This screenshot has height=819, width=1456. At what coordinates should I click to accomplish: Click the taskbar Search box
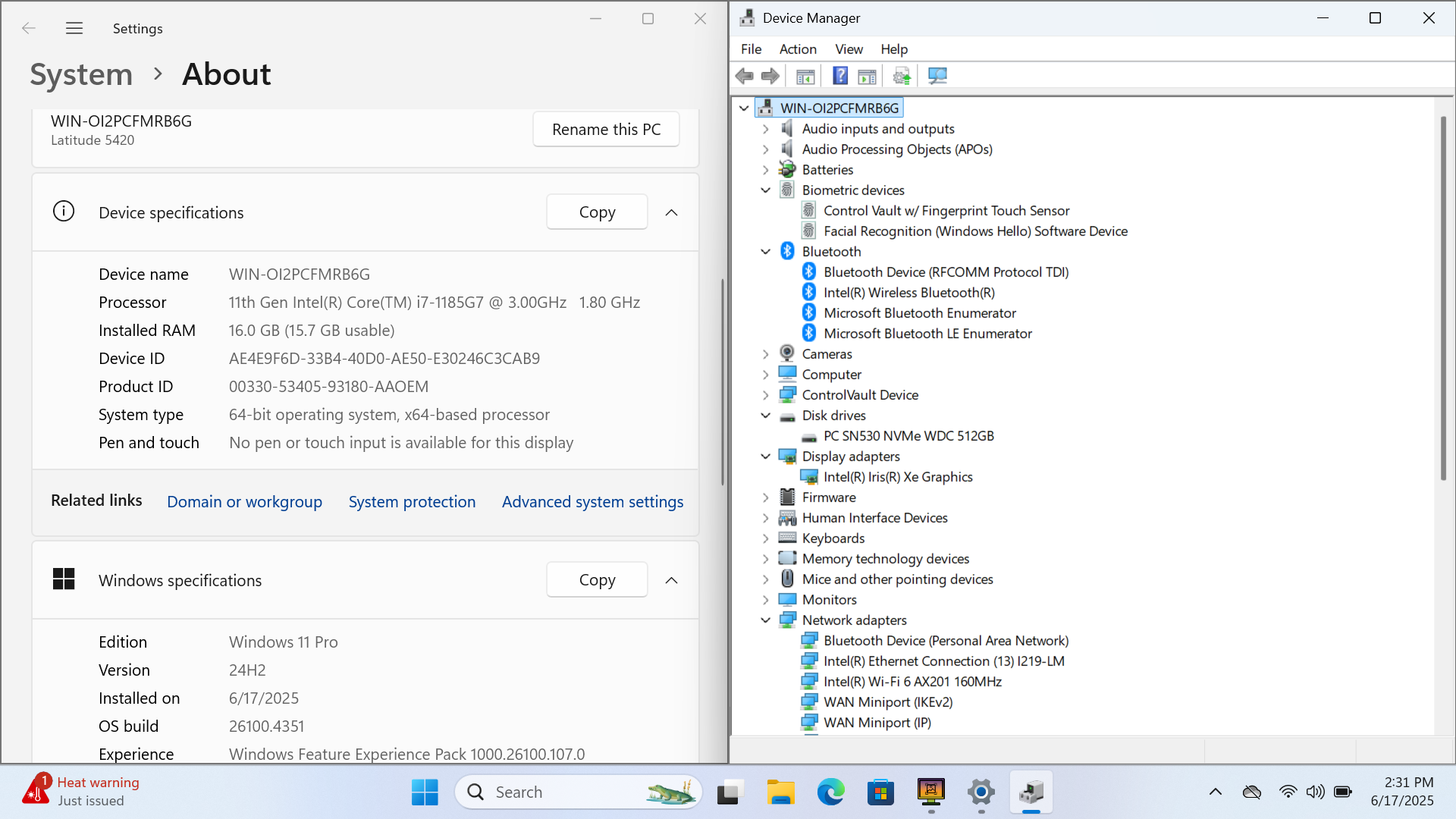pyautogui.click(x=579, y=792)
